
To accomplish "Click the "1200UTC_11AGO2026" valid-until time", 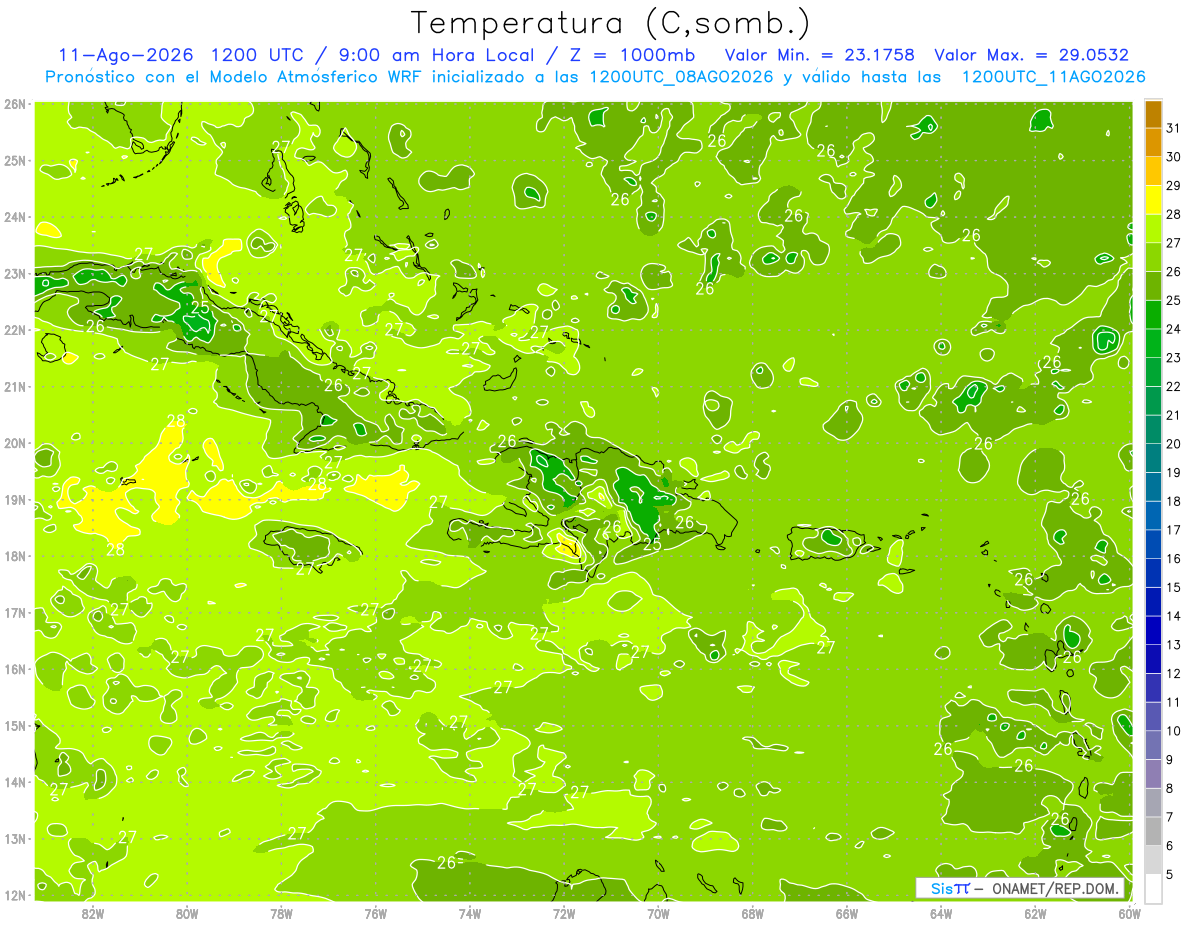I will (1053, 77).
